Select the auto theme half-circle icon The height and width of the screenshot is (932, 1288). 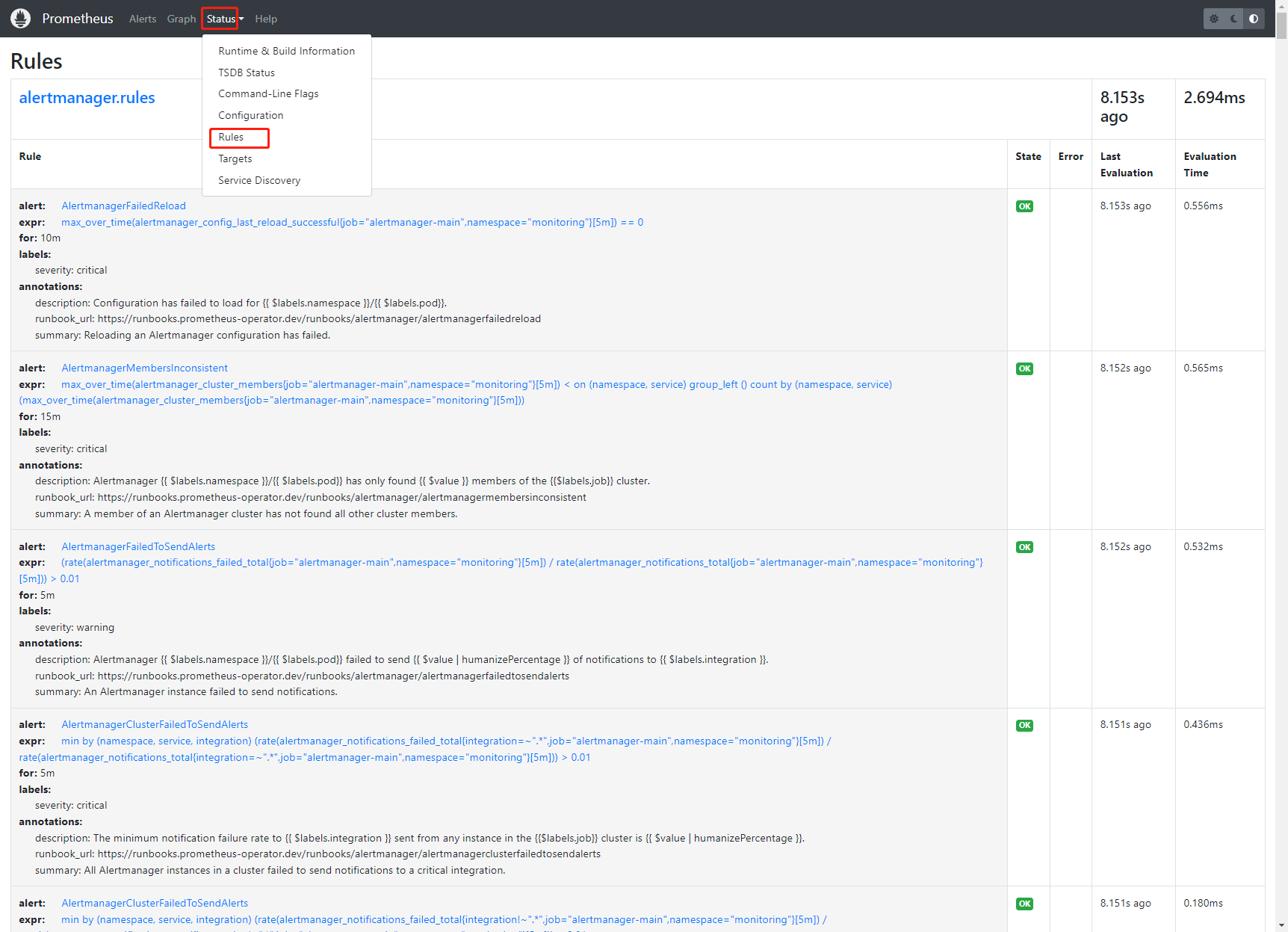point(1254,19)
